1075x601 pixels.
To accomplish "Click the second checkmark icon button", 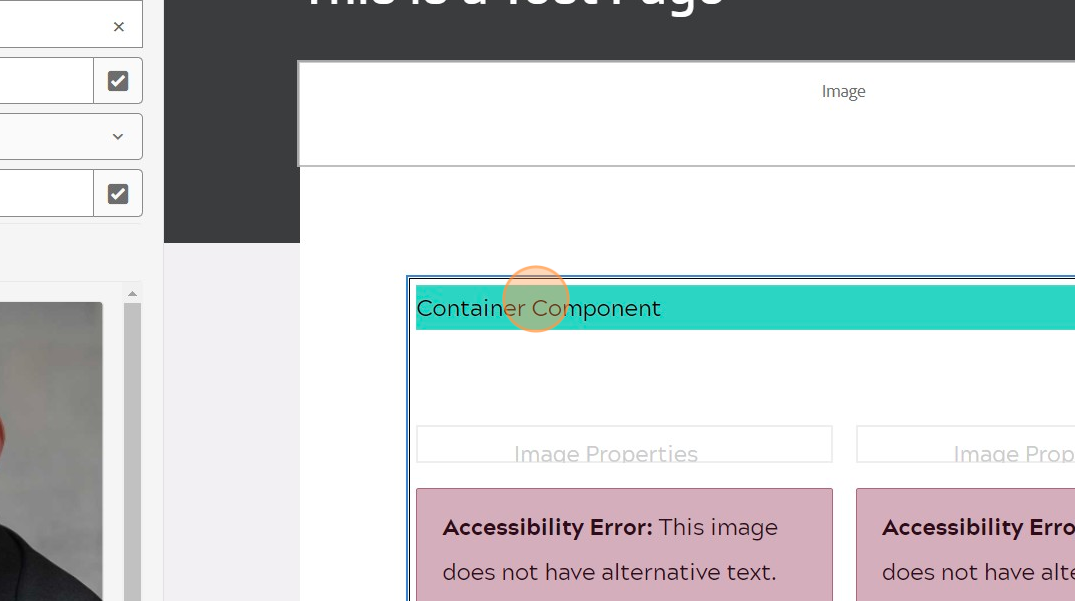I will (118, 194).
